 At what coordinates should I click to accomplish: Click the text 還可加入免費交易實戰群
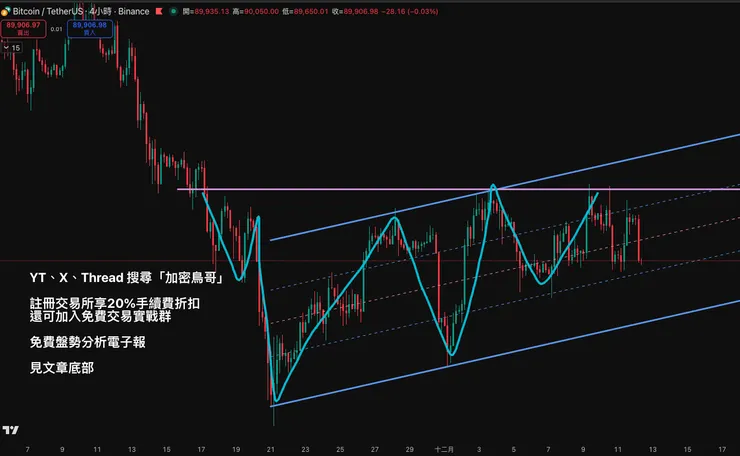point(101,316)
